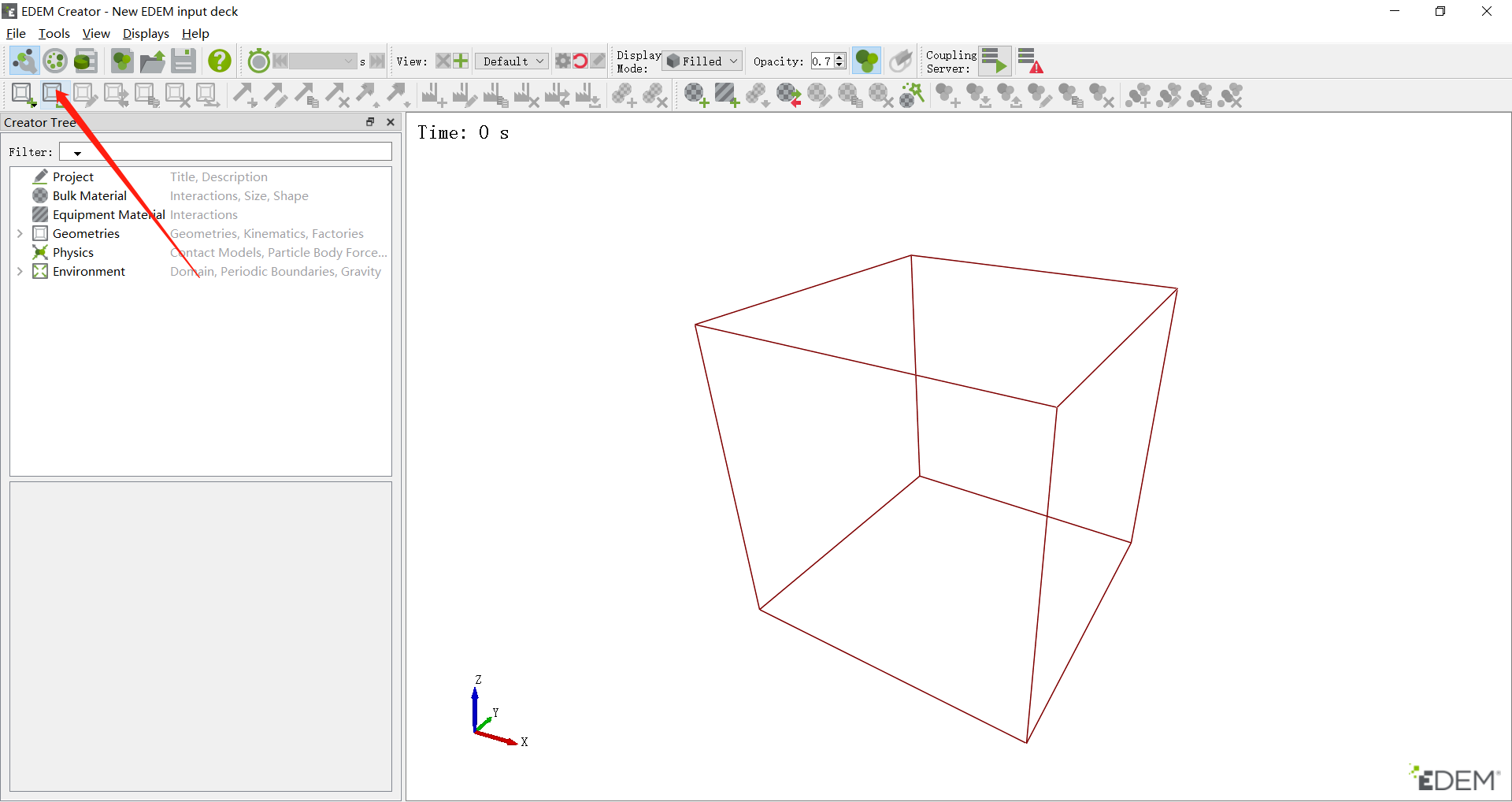Click the add particle shape plus icon

click(947, 95)
